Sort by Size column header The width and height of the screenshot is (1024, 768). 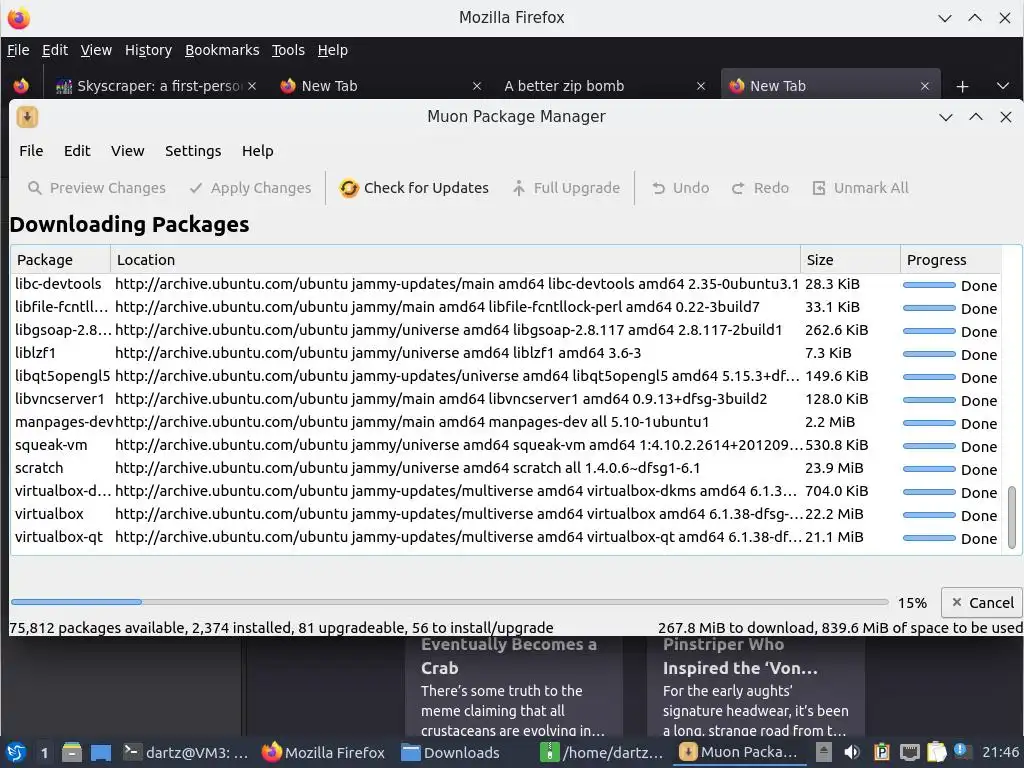coord(850,260)
